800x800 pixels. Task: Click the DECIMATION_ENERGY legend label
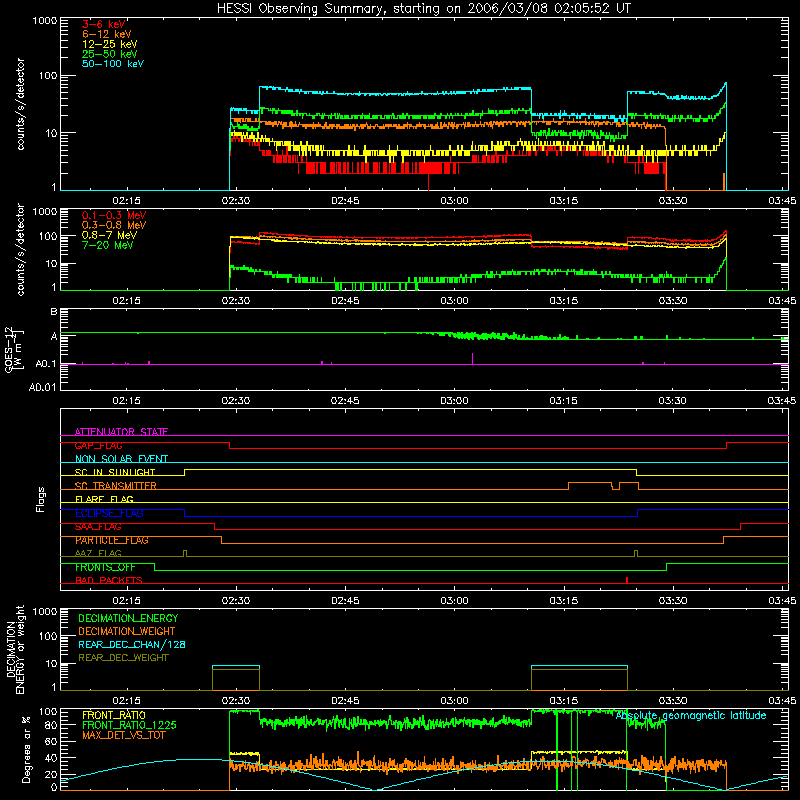point(128,618)
